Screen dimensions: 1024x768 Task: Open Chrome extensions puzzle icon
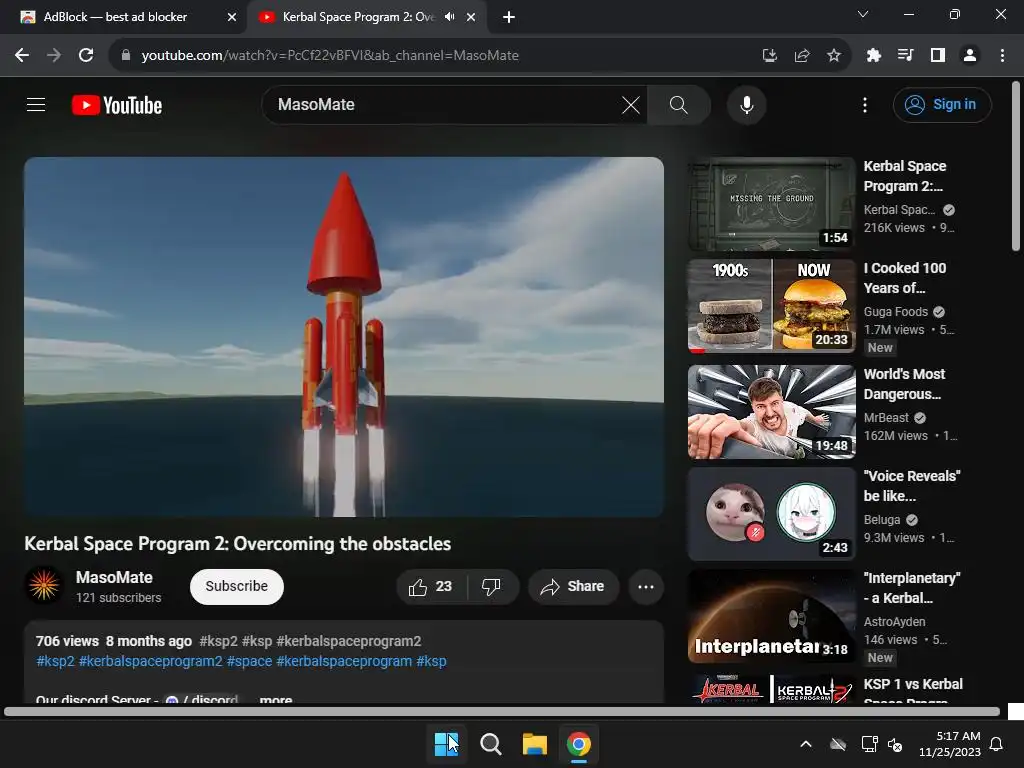(873, 56)
